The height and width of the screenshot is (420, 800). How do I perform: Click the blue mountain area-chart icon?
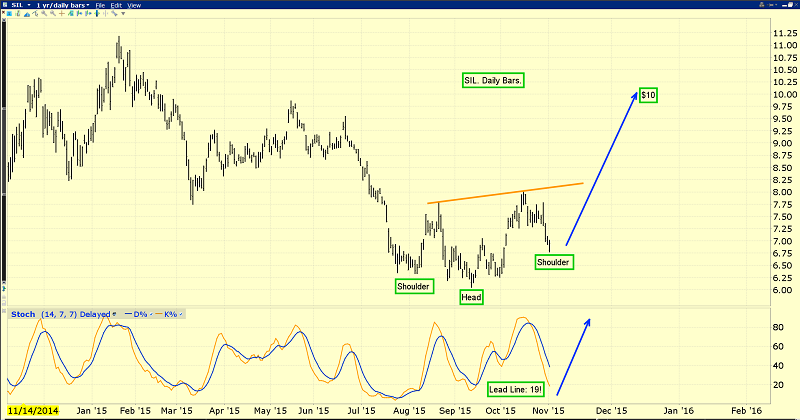point(27,14)
